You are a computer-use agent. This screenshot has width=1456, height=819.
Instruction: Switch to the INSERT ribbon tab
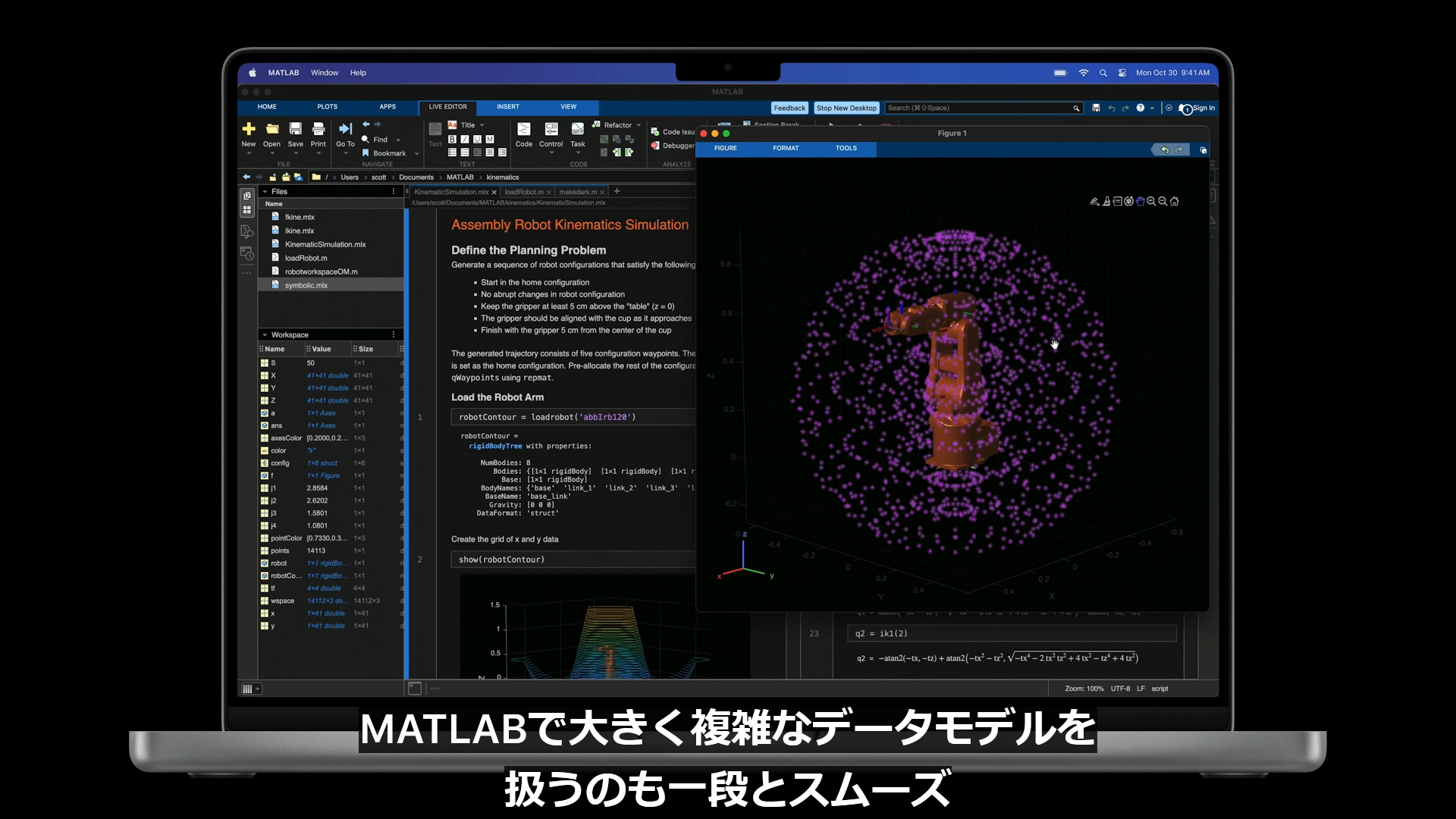click(x=508, y=107)
